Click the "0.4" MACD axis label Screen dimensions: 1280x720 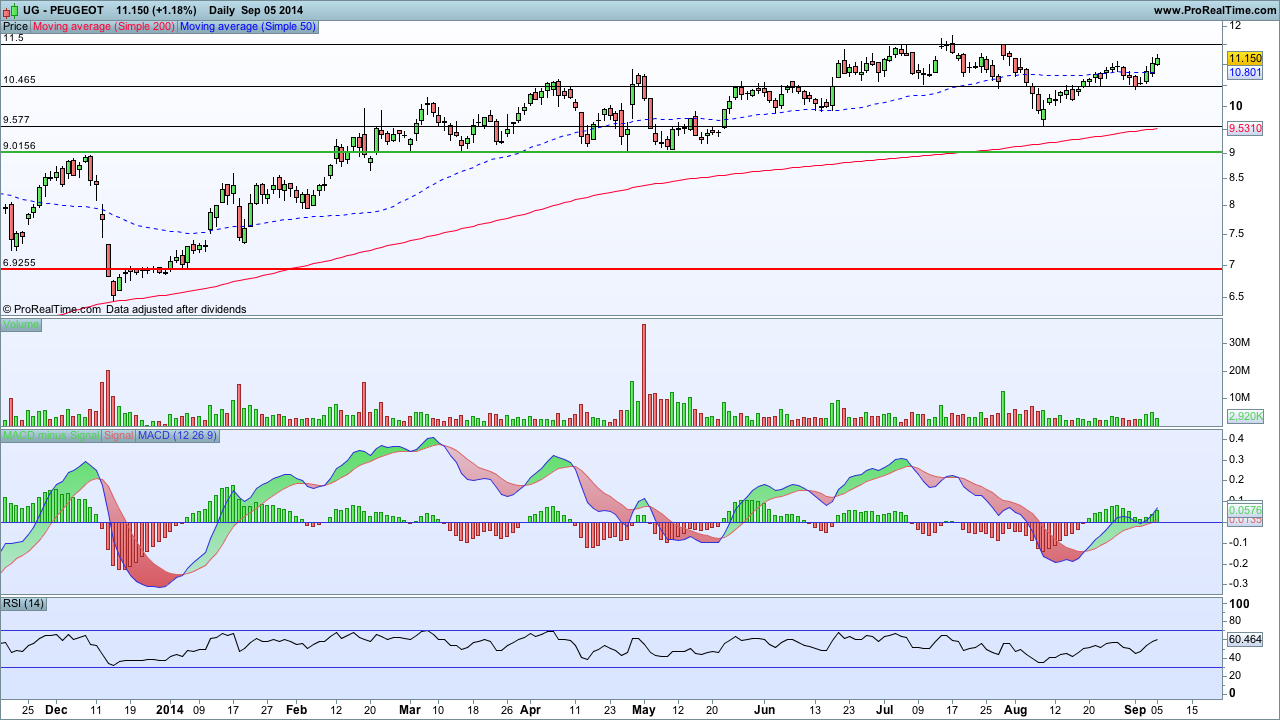pyautogui.click(x=1236, y=439)
